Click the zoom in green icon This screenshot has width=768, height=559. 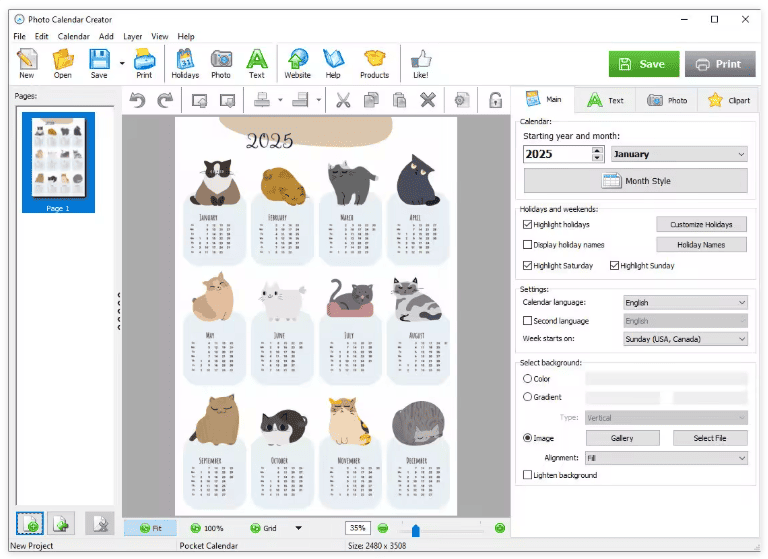click(500, 528)
